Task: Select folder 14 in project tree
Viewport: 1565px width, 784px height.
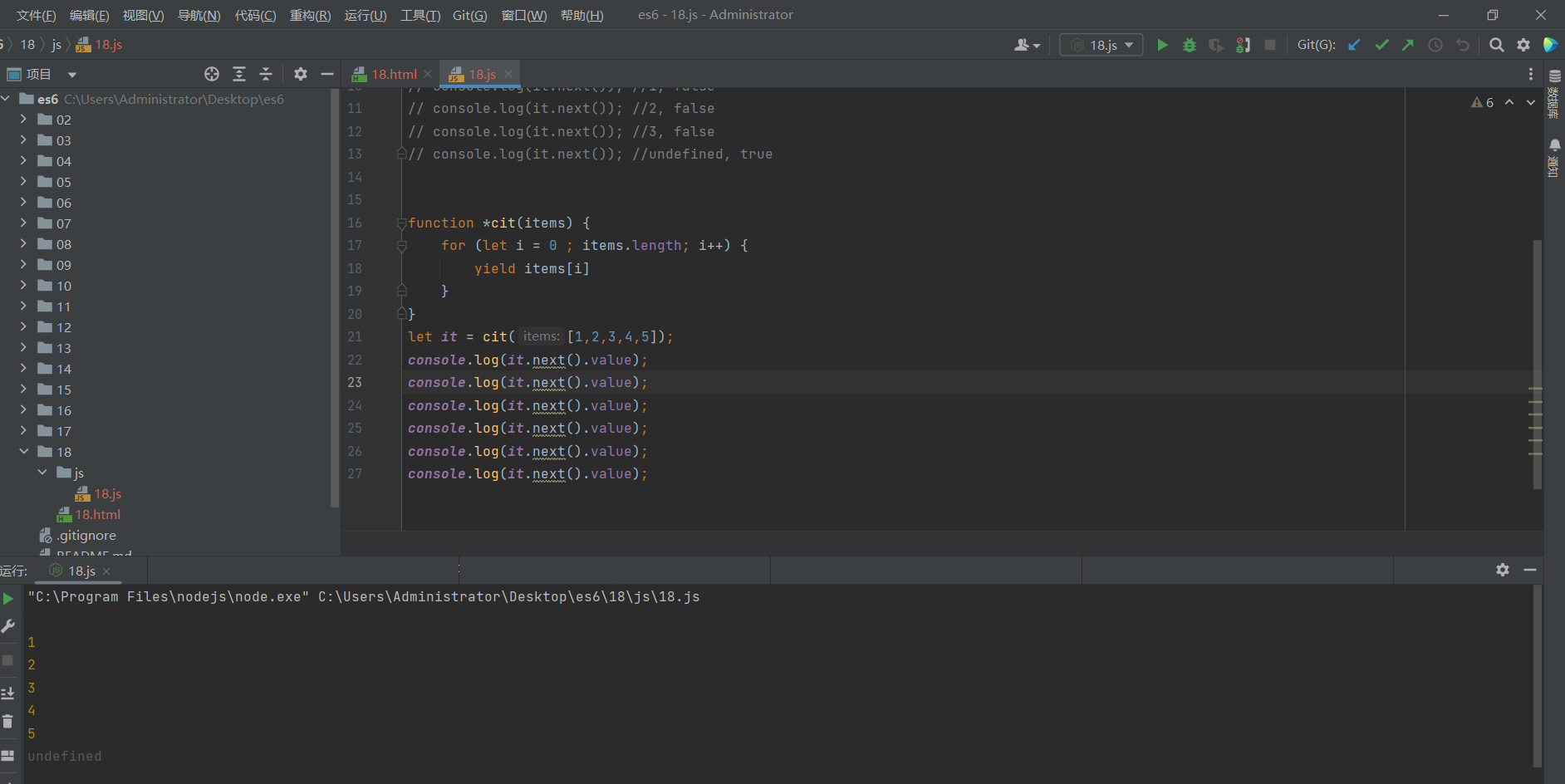Action: [x=64, y=369]
